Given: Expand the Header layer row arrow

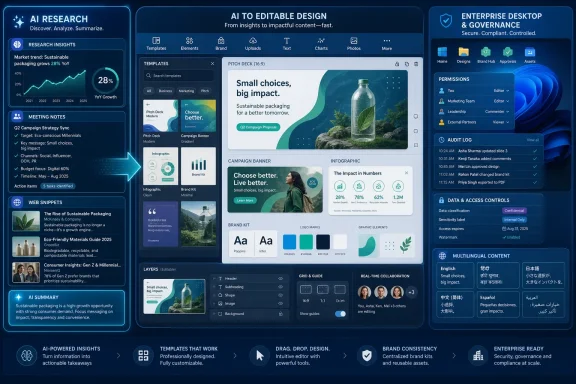Looking at the screenshot, I should [x=214, y=279].
